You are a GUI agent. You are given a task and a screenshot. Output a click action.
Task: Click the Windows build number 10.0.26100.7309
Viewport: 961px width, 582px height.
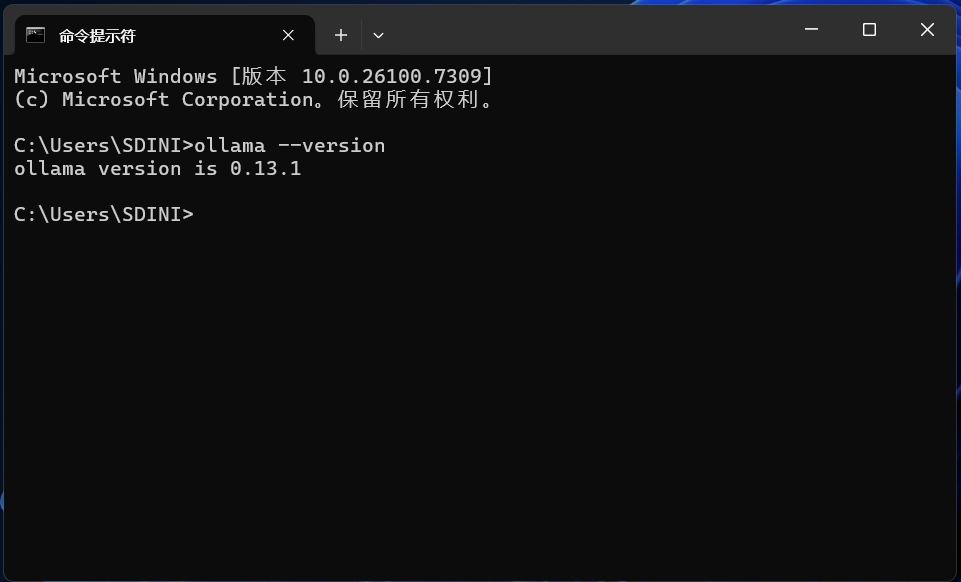pos(392,77)
